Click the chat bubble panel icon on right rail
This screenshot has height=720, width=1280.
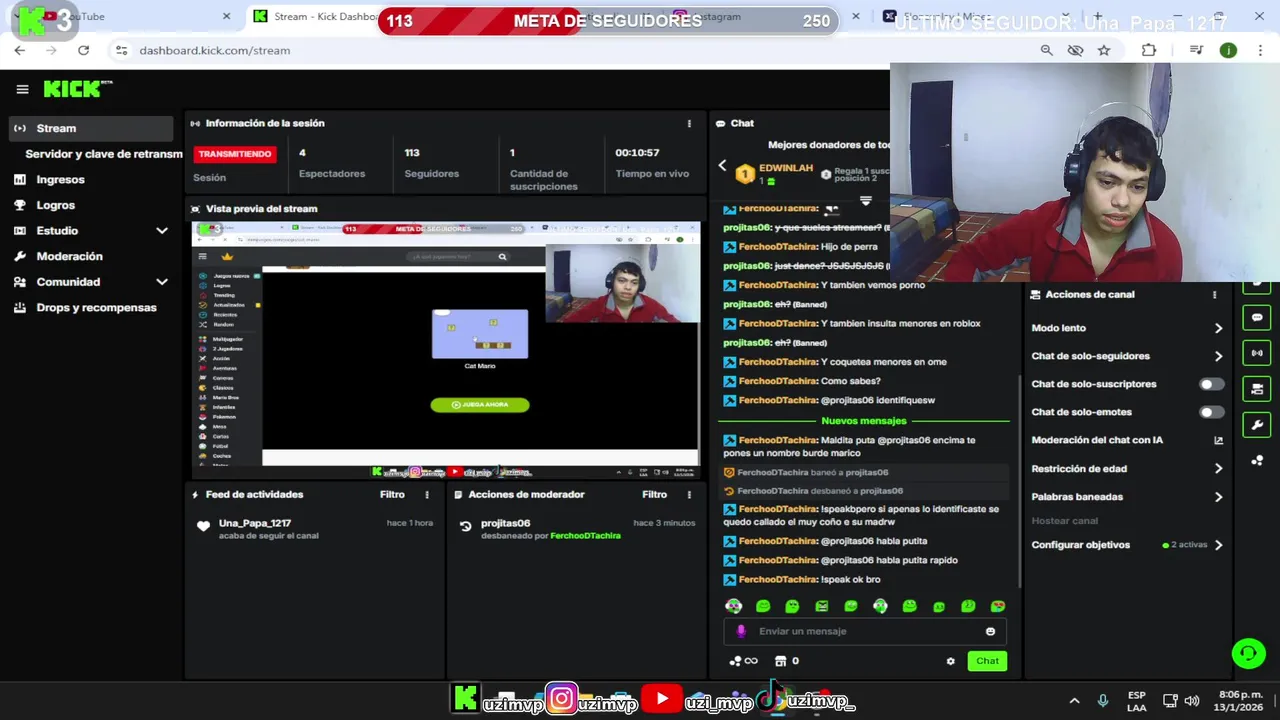coord(1257,318)
